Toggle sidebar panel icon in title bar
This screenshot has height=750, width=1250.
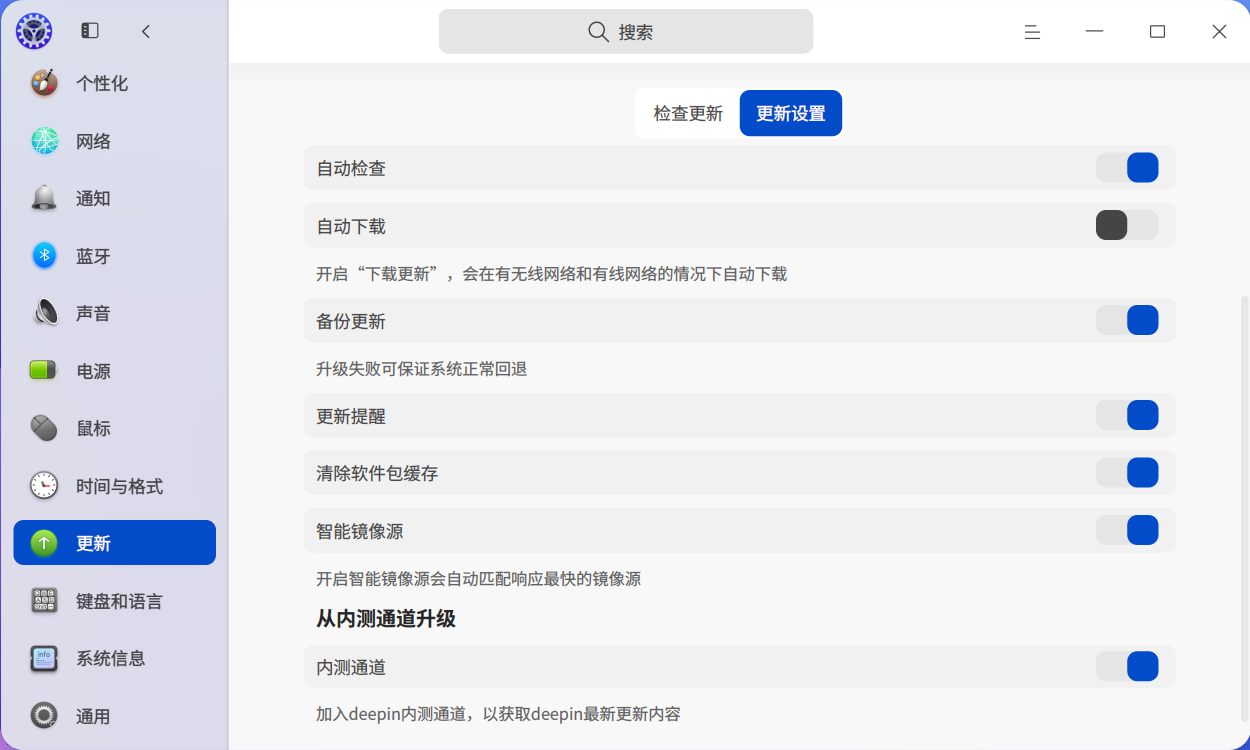coord(90,31)
